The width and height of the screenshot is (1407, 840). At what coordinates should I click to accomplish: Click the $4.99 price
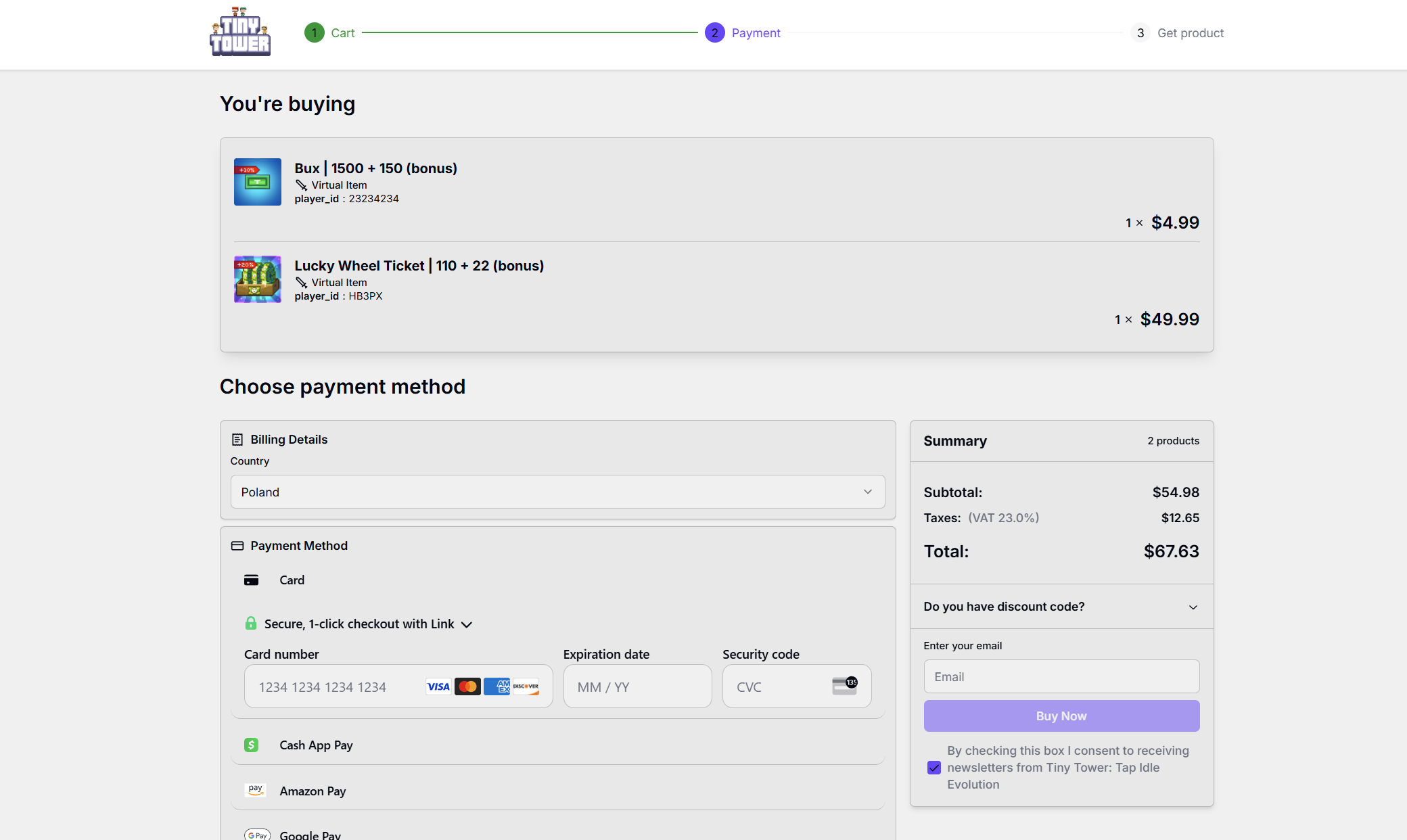pos(1175,223)
